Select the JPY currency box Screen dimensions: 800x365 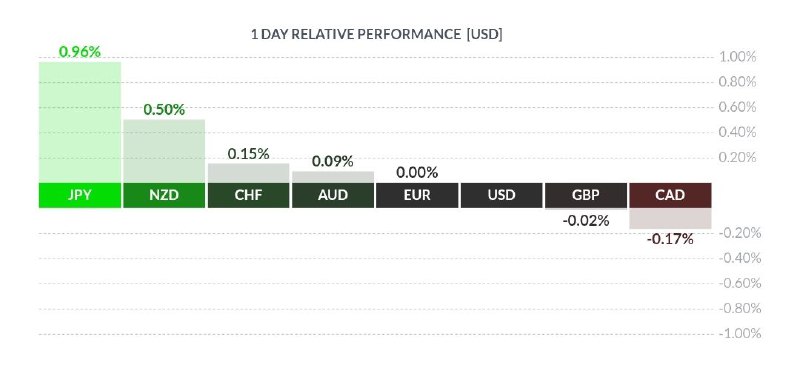coord(80,196)
